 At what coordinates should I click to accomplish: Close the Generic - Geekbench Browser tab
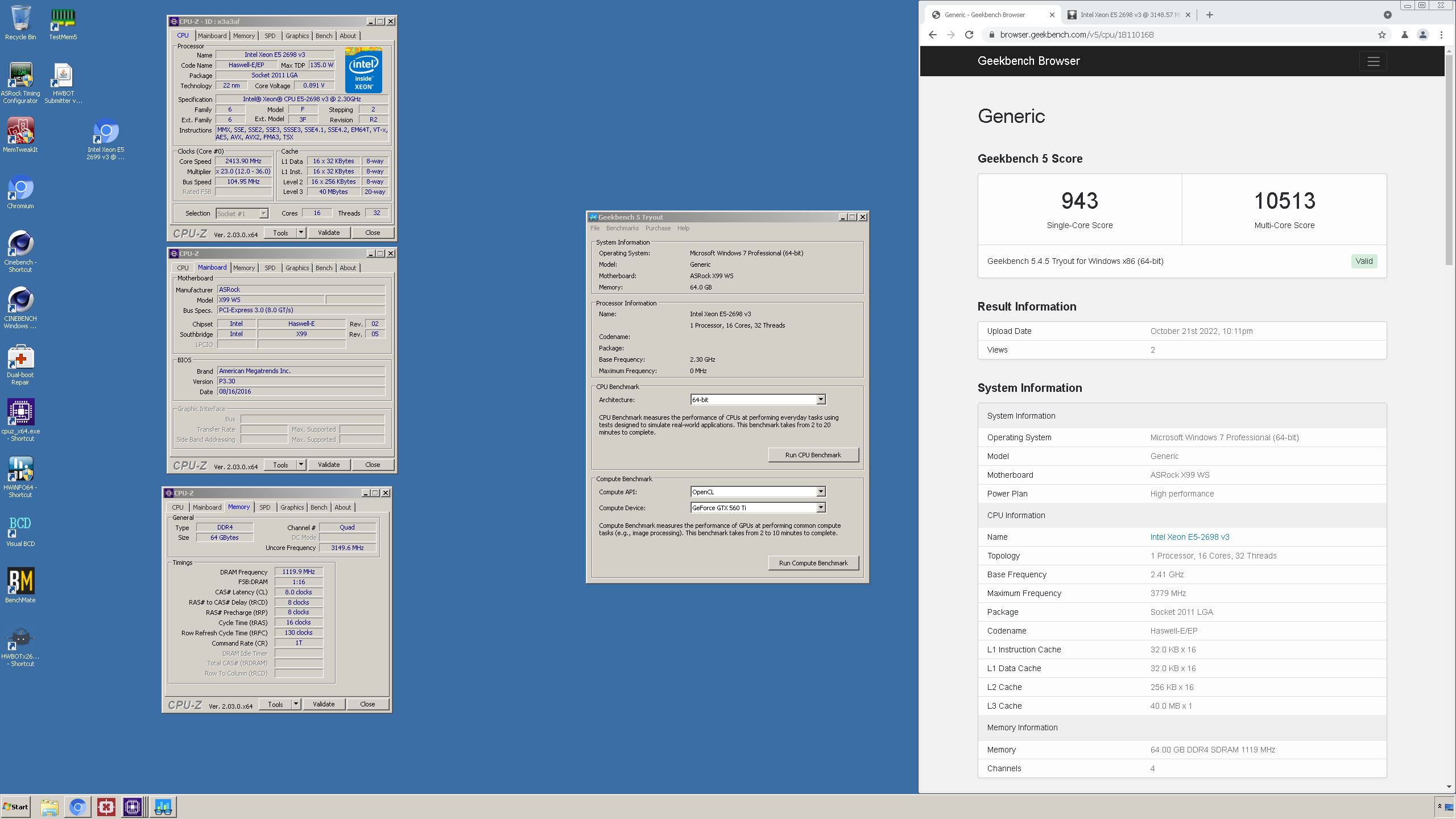tap(1052, 15)
